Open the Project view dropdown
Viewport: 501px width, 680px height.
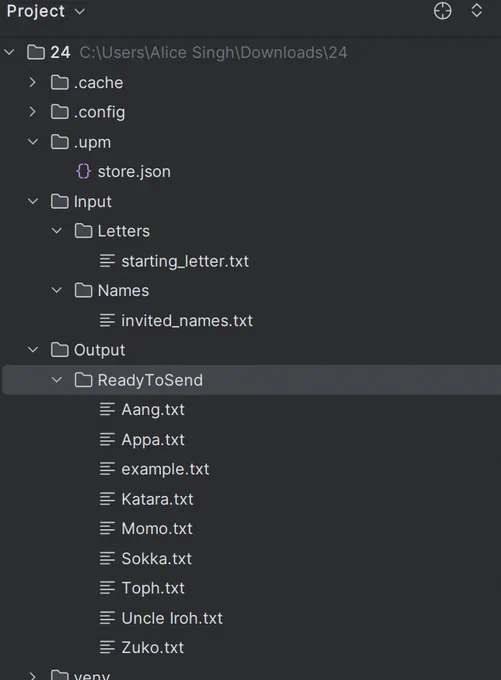45,11
